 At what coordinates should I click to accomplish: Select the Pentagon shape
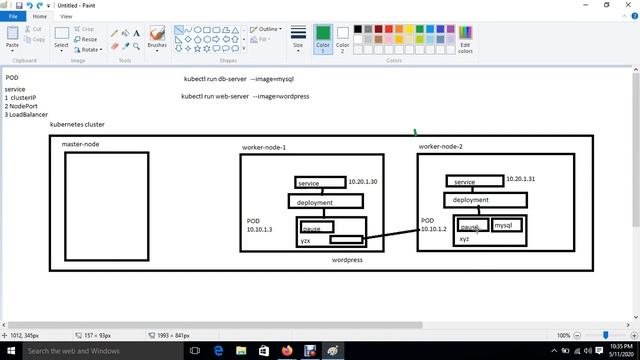(198, 40)
